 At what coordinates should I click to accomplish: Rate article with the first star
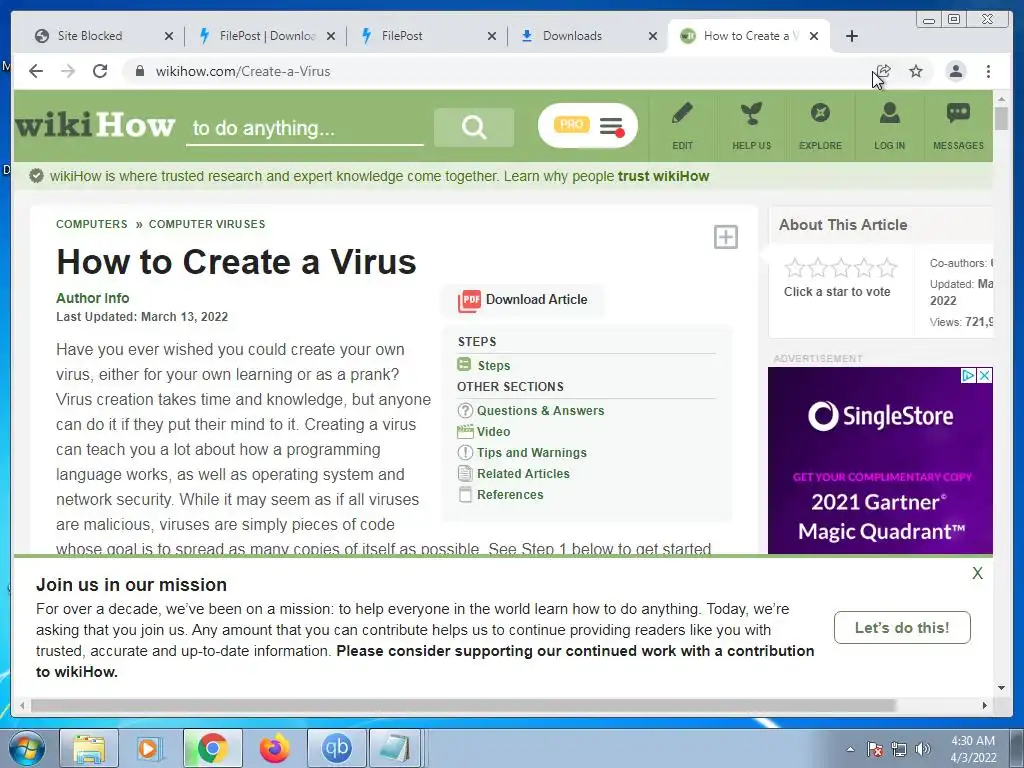tap(795, 268)
